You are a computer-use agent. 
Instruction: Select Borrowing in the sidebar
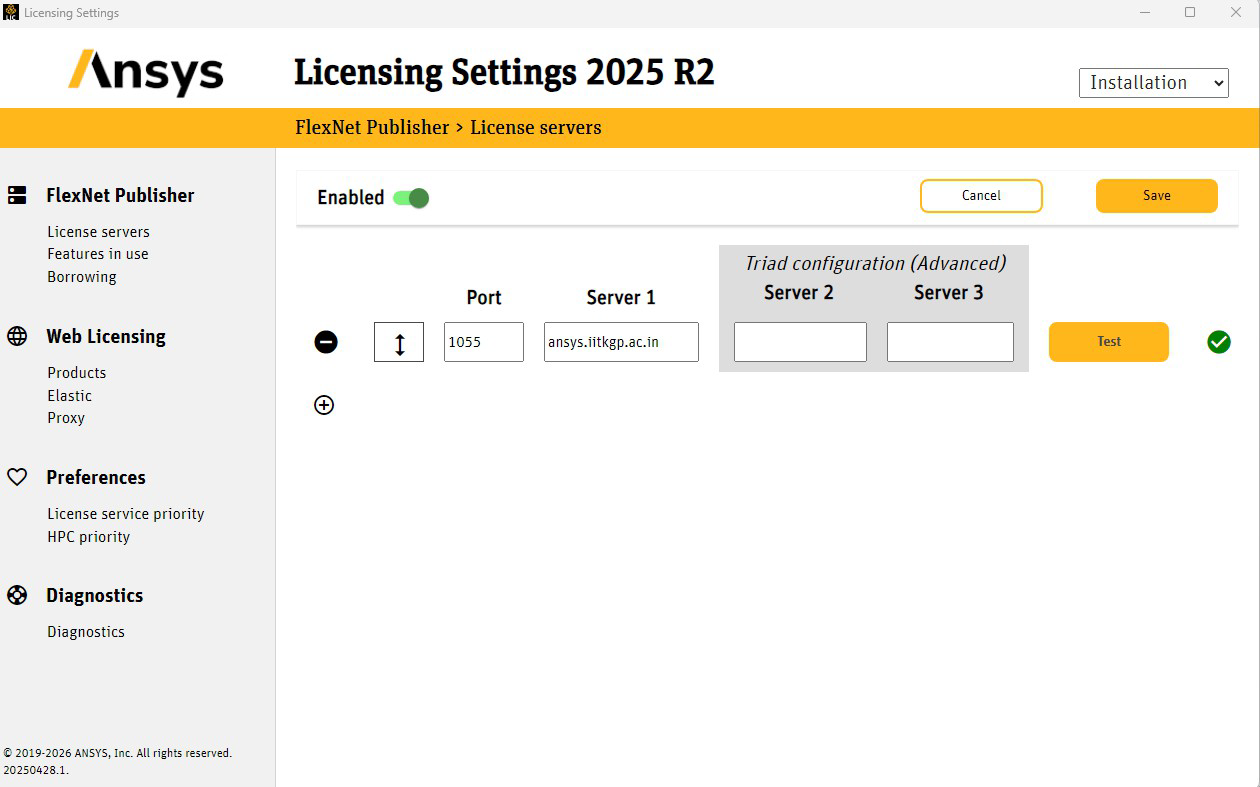click(82, 277)
